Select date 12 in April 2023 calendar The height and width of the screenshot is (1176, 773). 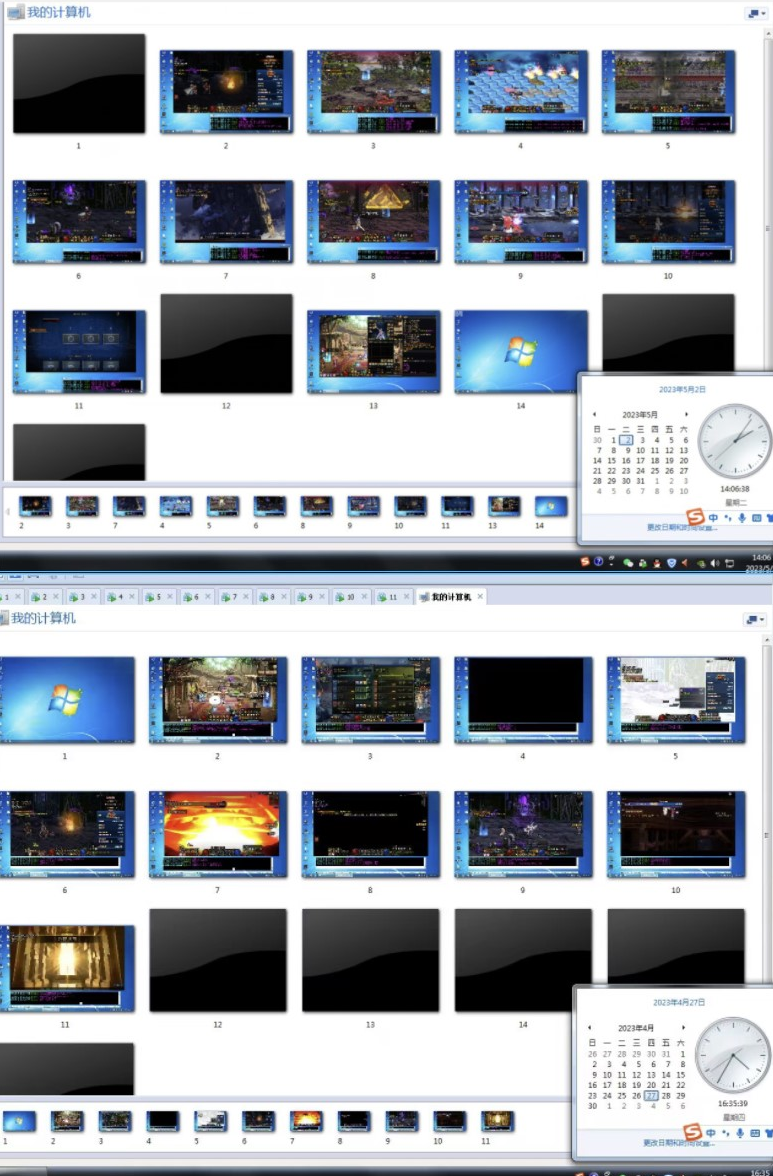(x=636, y=1075)
